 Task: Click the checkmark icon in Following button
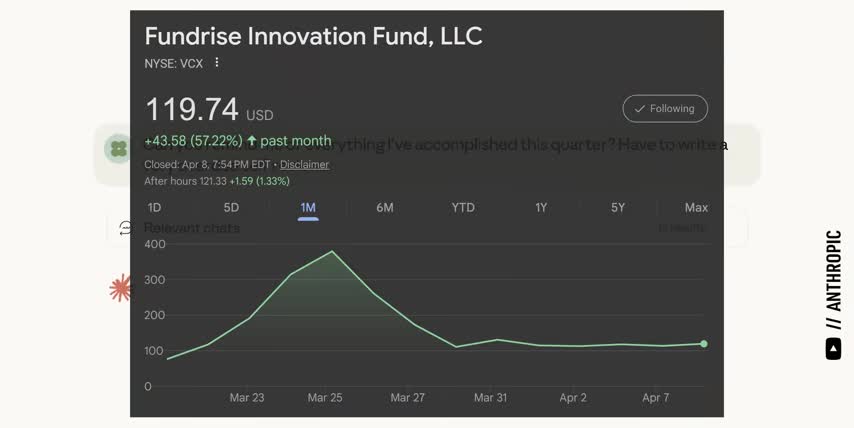coord(640,109)
